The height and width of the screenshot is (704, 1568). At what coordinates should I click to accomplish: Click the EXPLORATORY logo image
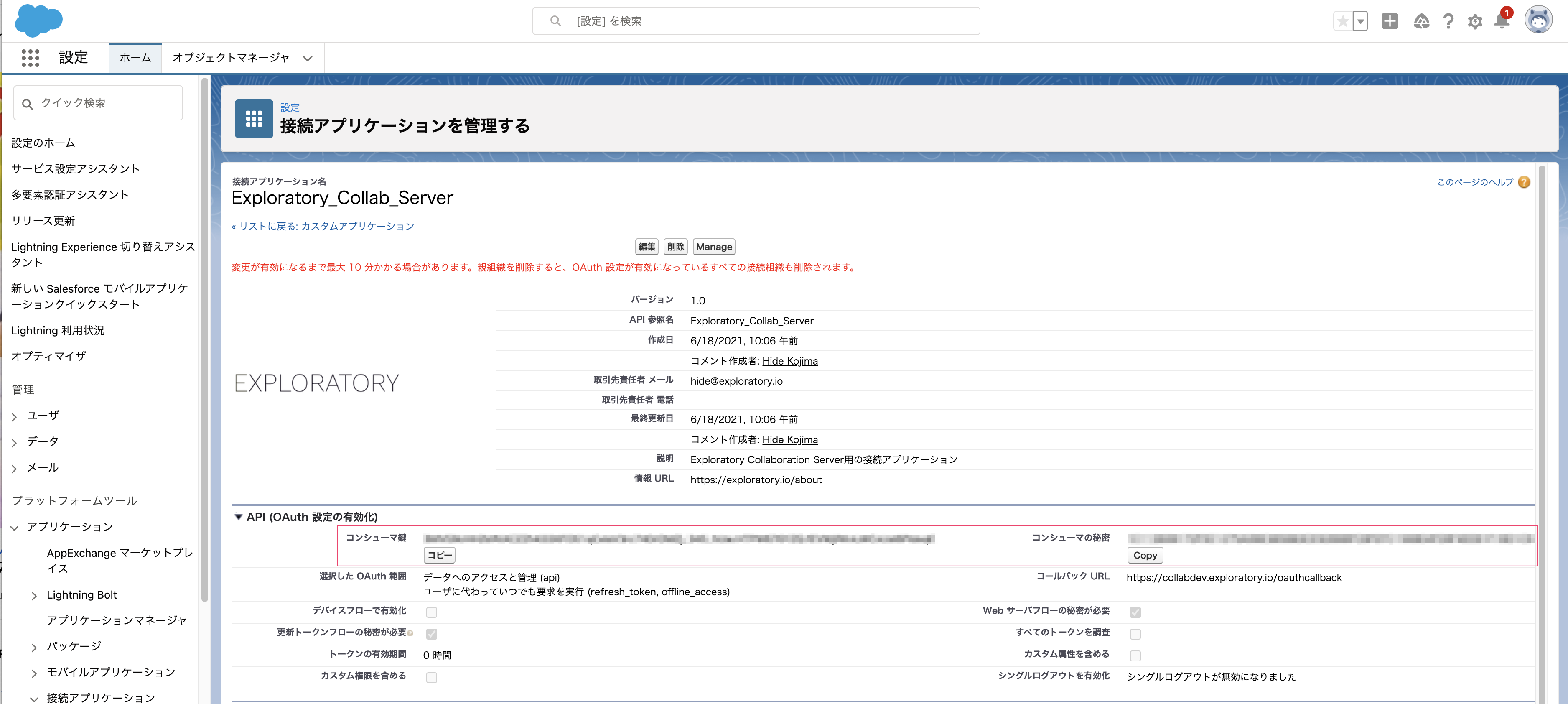(x=316, y=383)
